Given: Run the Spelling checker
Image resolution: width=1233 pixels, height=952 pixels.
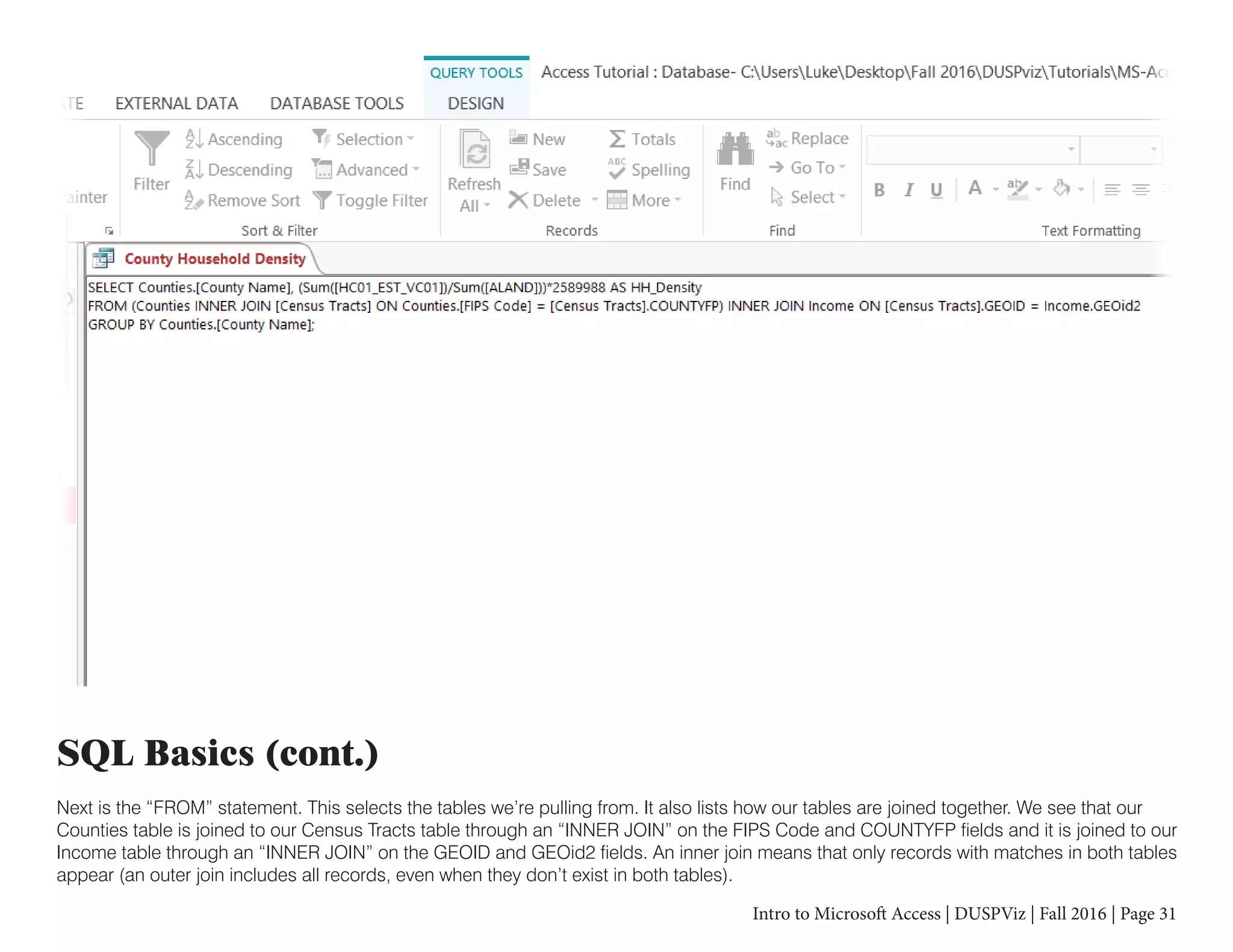Looking at the screenshot, I should (648, 170).
